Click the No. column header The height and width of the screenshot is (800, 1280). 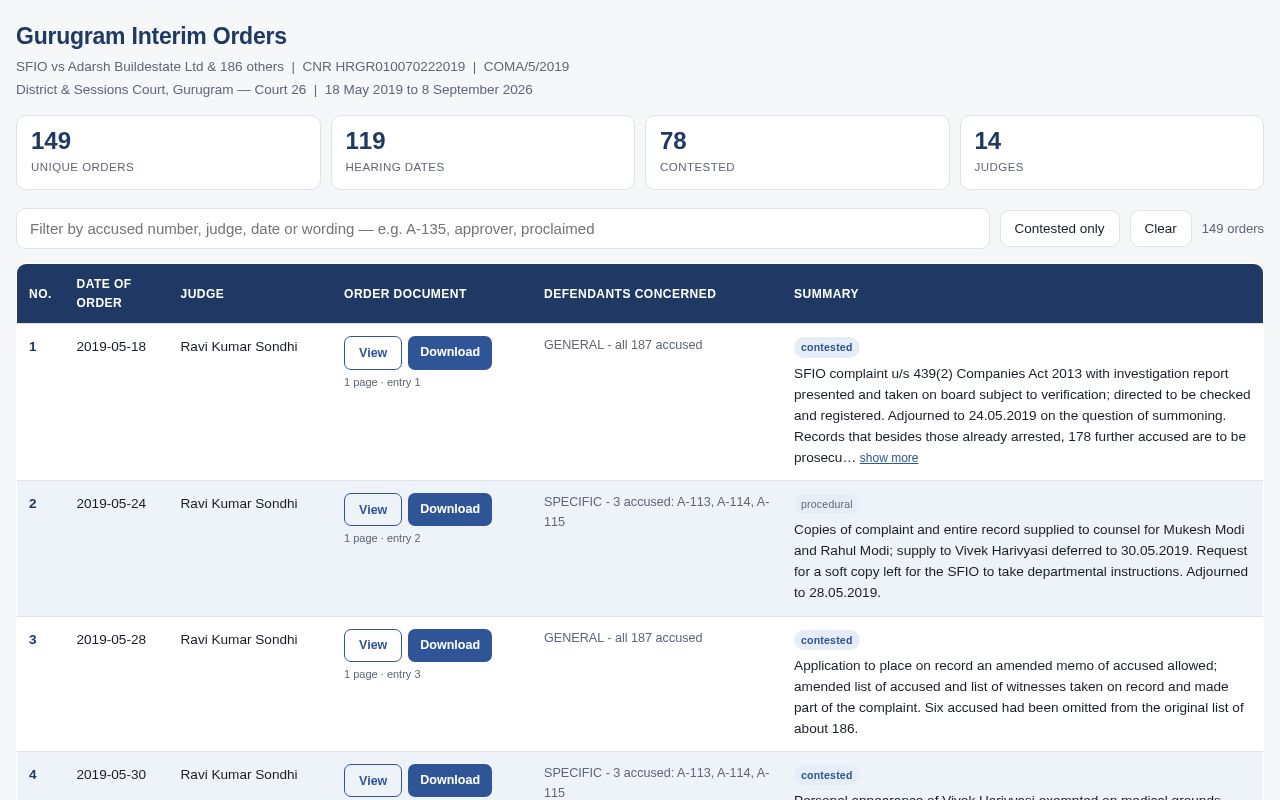point(40,294)
